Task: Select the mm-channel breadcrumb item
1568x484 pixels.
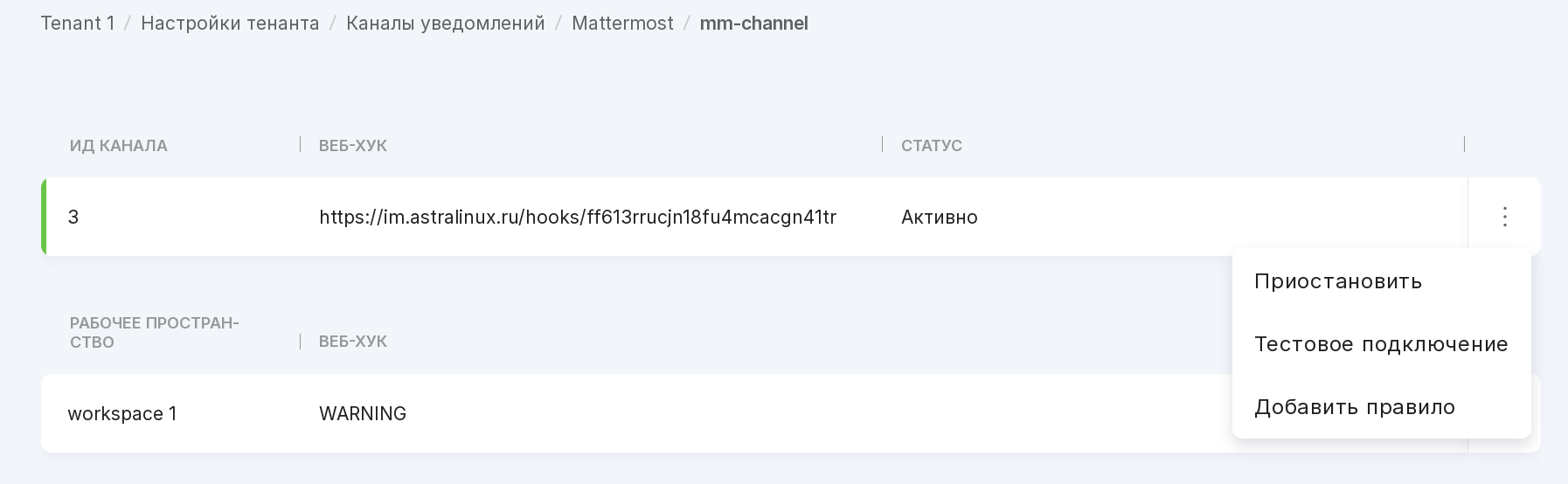Action: (x=753, y=24)
